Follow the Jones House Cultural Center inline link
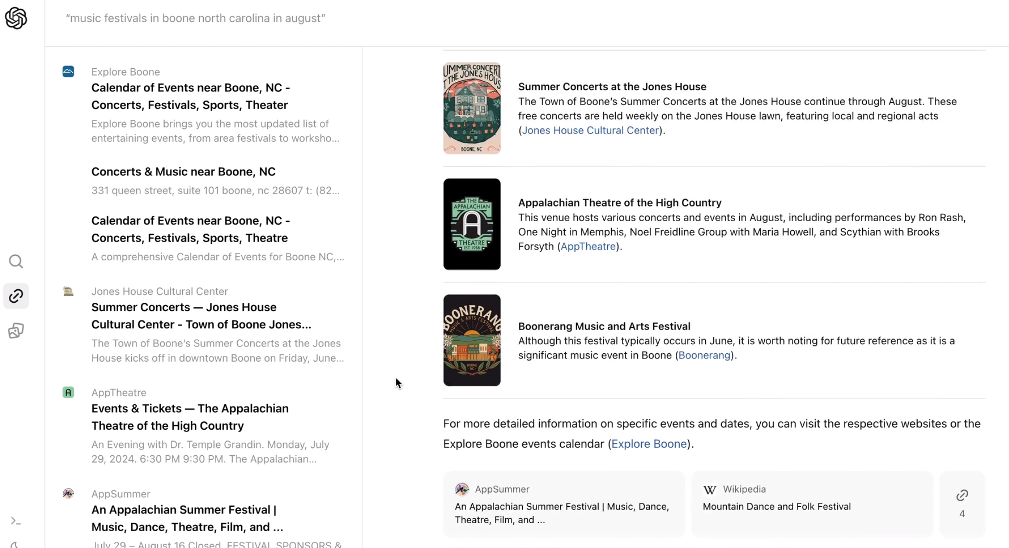The height and width of the screenshot is (548, 1009). coord(590,131)
